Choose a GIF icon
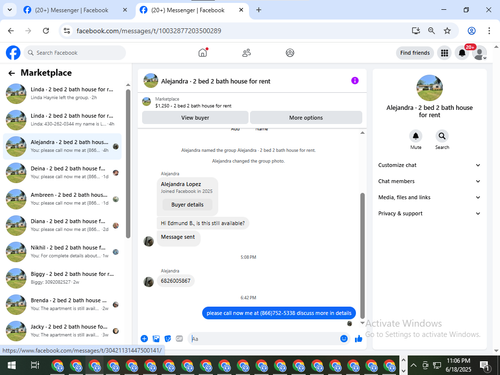This screenshot has height=375, width=500. [x=179, y=339]
